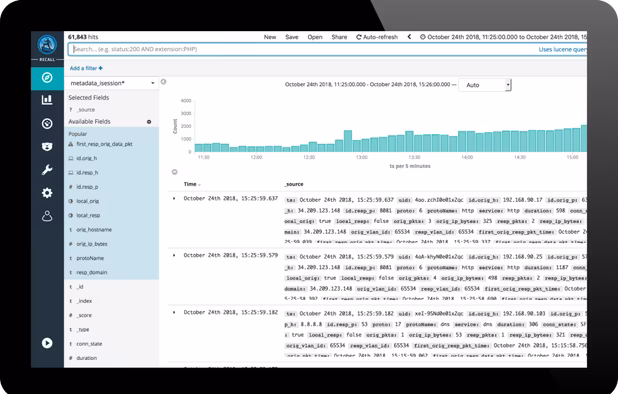Click Open in the top menu
618x394 pixels.
[x=315, y=37]
